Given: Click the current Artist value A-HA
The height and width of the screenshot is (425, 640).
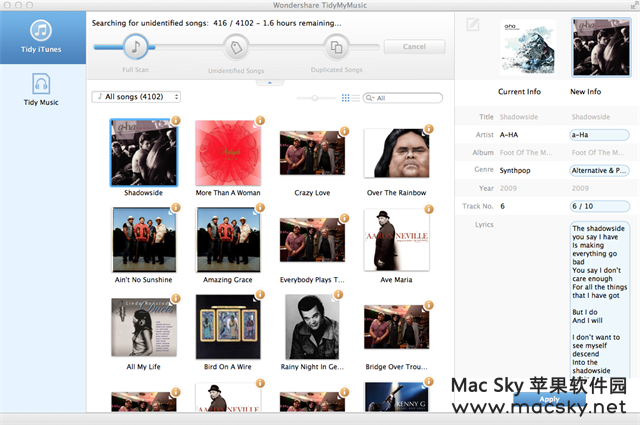Looking at the screenshot, I should point(509,135).
